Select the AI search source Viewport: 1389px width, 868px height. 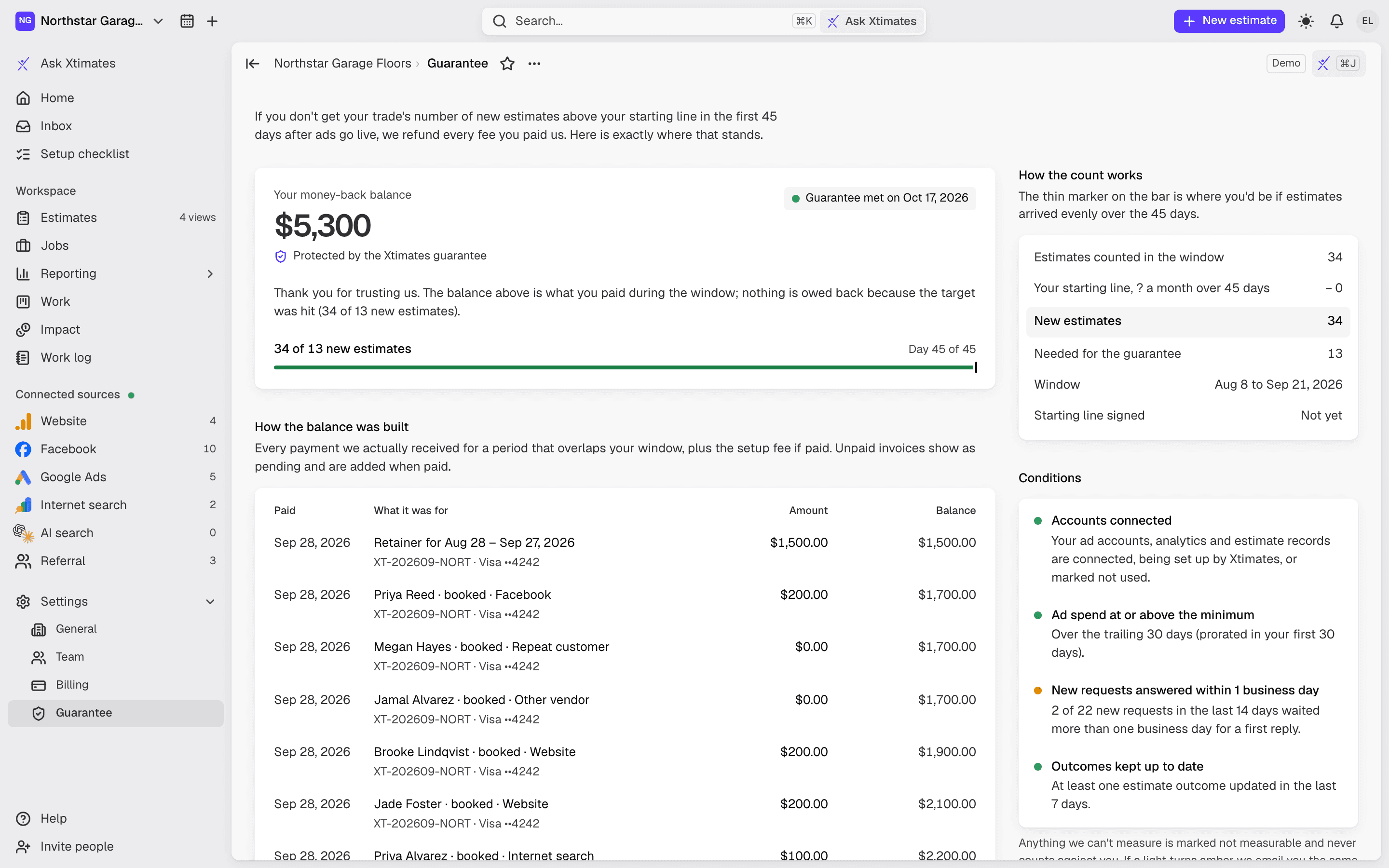[115, 533]
